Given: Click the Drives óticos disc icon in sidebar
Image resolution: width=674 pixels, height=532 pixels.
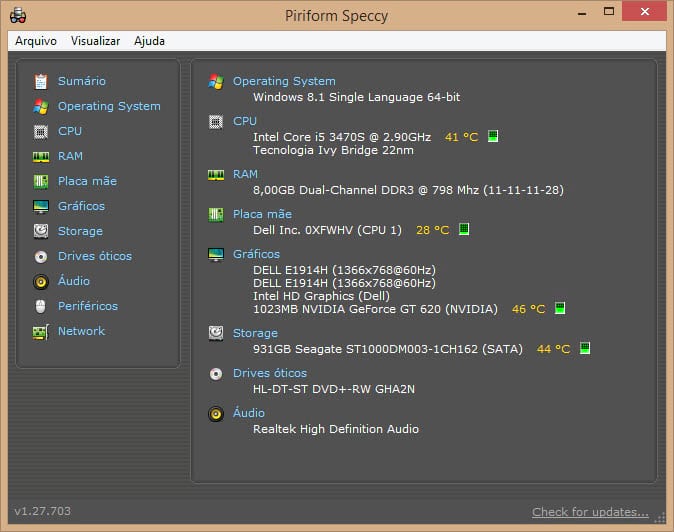Looking at the screenshot, I should [41, 257].
